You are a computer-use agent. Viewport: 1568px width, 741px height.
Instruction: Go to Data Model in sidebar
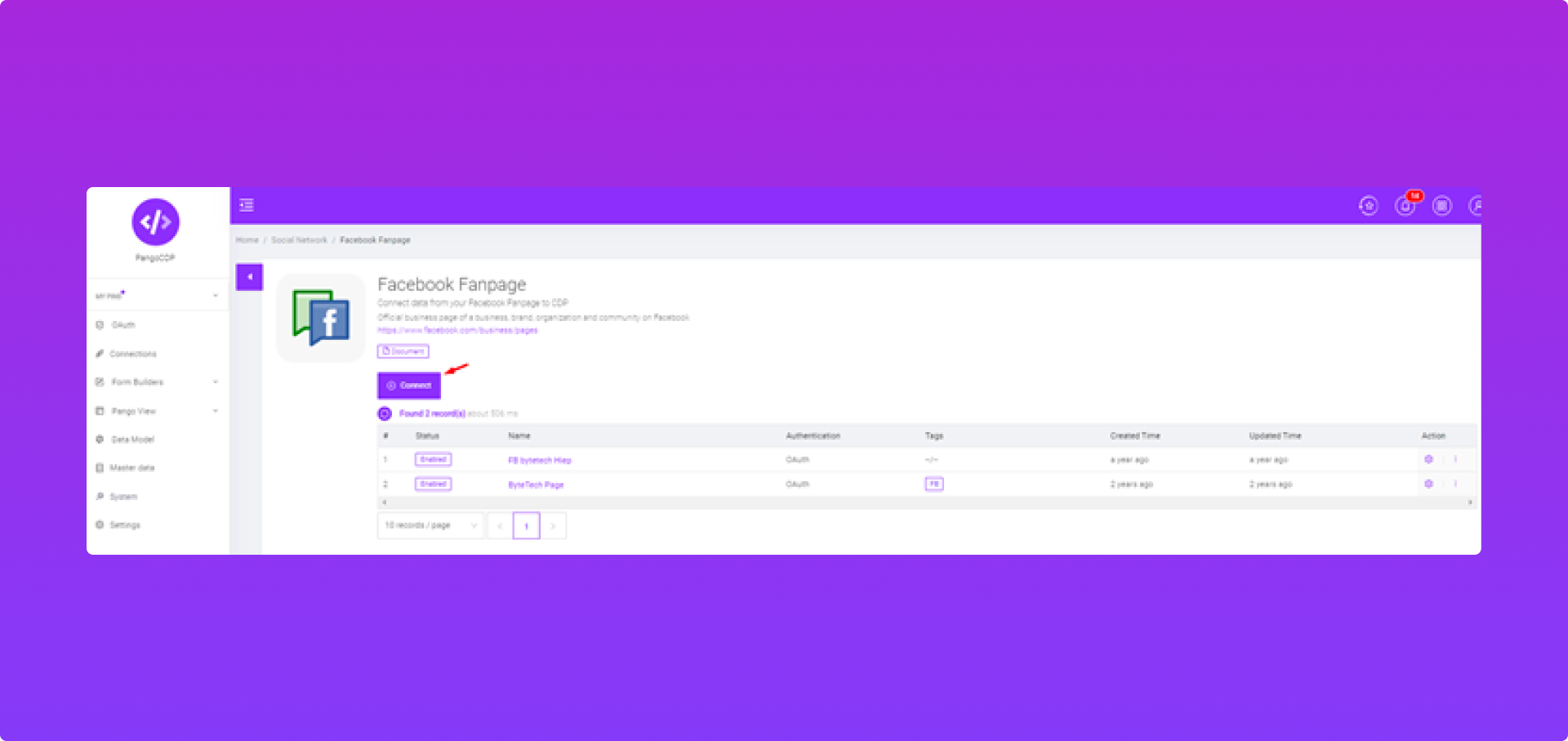point(132,440)
